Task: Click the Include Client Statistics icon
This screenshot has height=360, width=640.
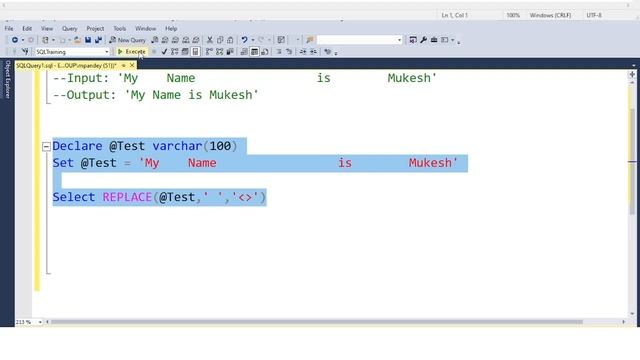Action: [x=230, y=52]
